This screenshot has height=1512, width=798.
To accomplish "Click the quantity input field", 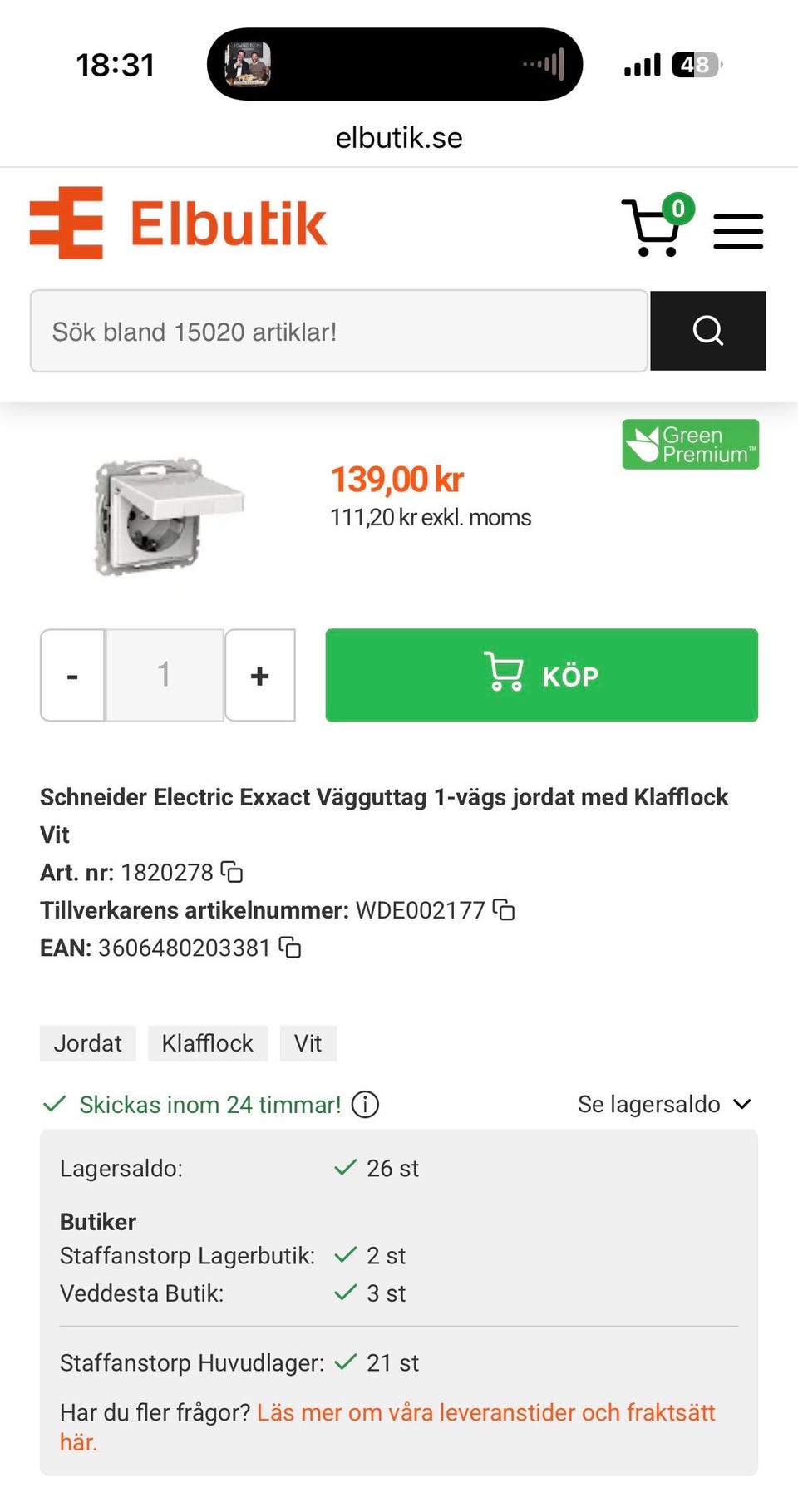I will click(165, 675).
